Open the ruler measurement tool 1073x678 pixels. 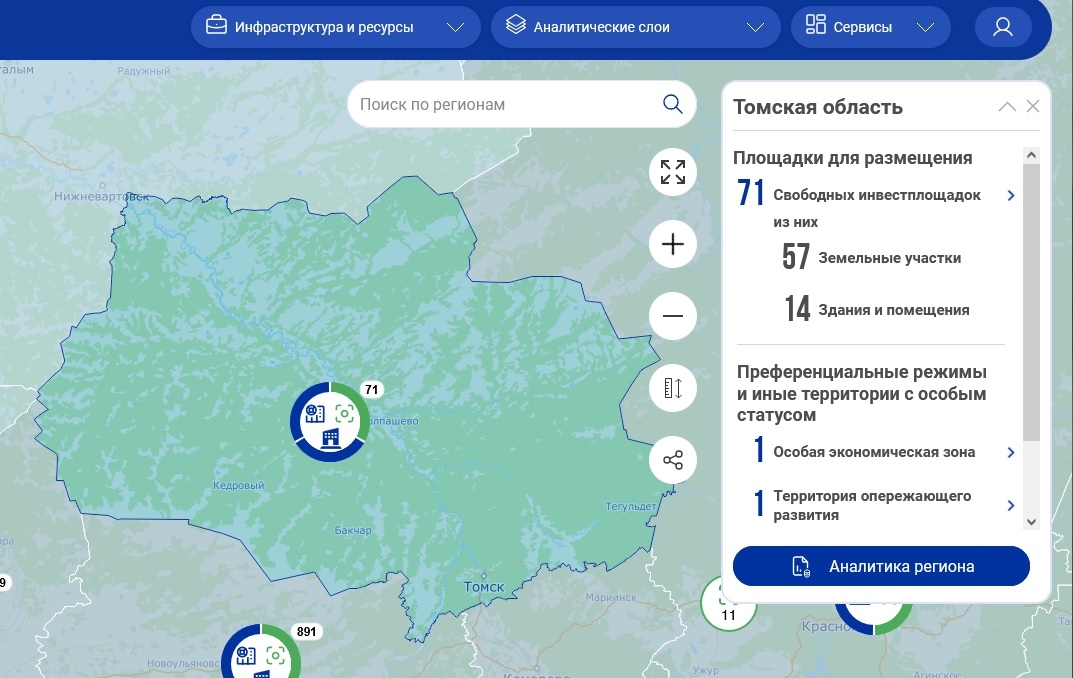click(673, 389)
